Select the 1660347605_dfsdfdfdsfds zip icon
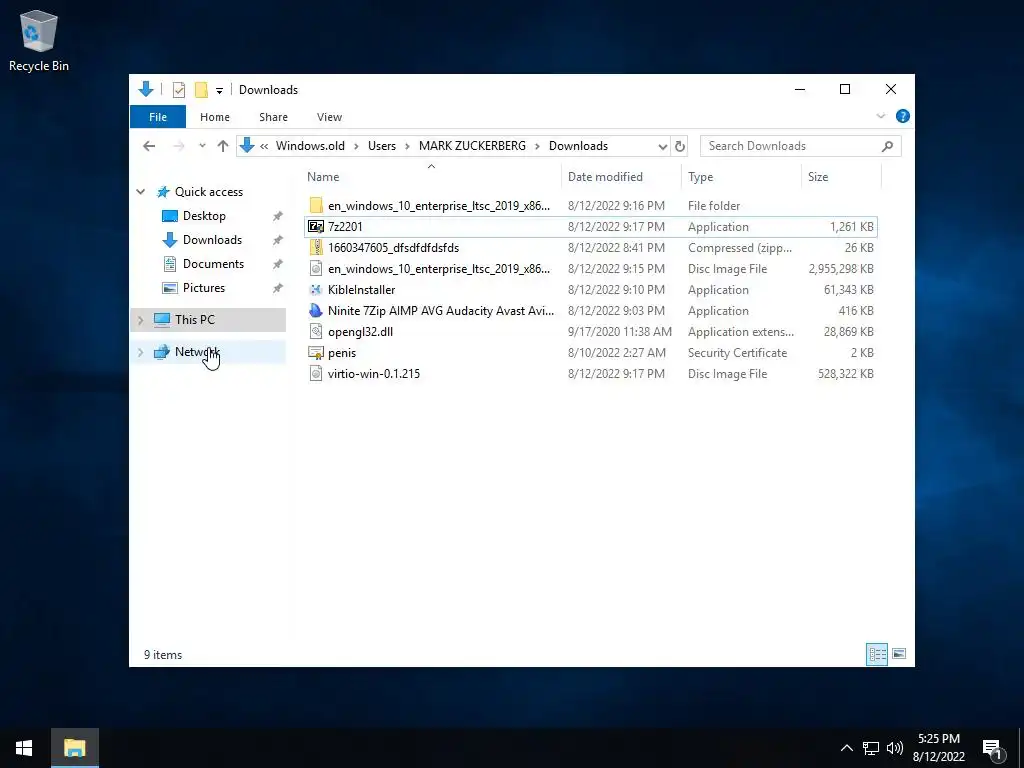This screenshot has width=1024, height=768. (316, 248)
